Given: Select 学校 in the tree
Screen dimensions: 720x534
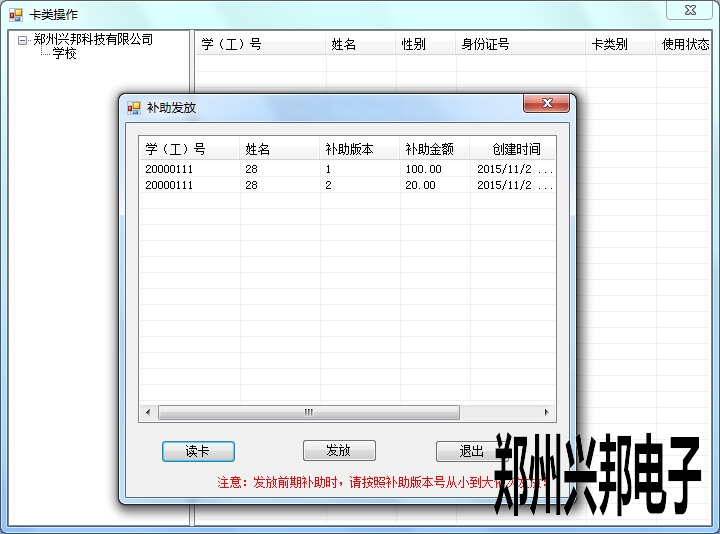Looking at the screenshot, I should pyautogui.click(x=64, y=54).
